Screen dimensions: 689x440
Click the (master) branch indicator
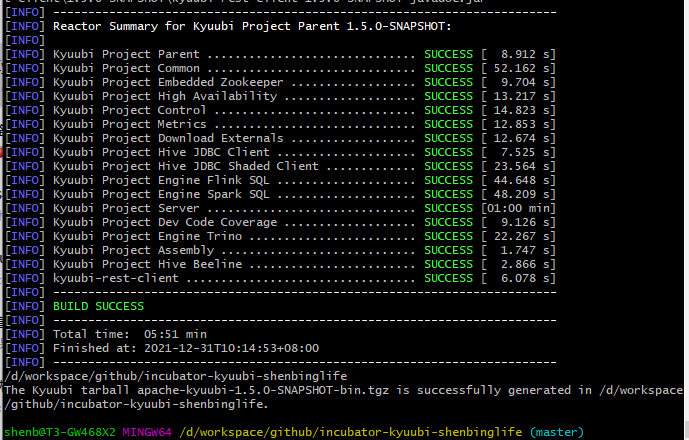557,433
